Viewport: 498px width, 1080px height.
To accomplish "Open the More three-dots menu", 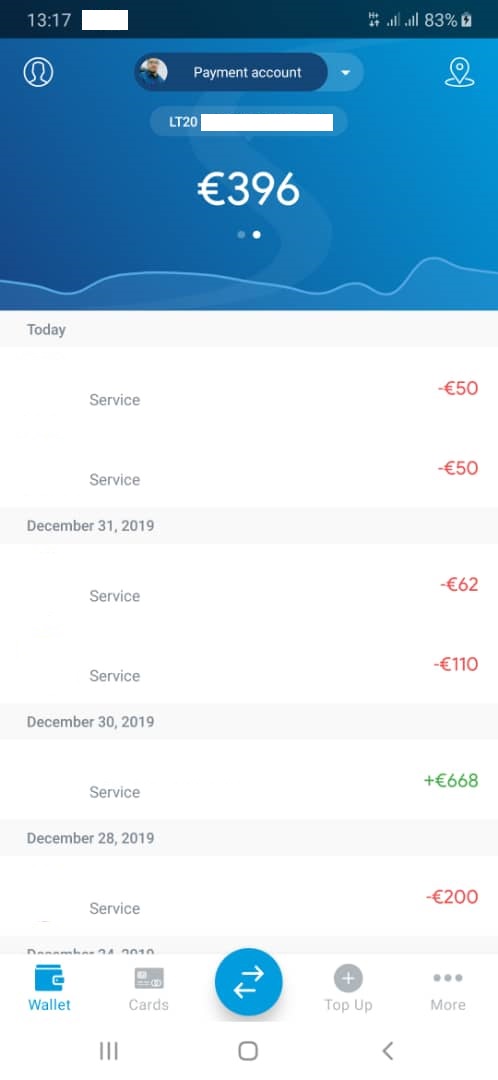I will pyautogui.click(x=448, y=977).
